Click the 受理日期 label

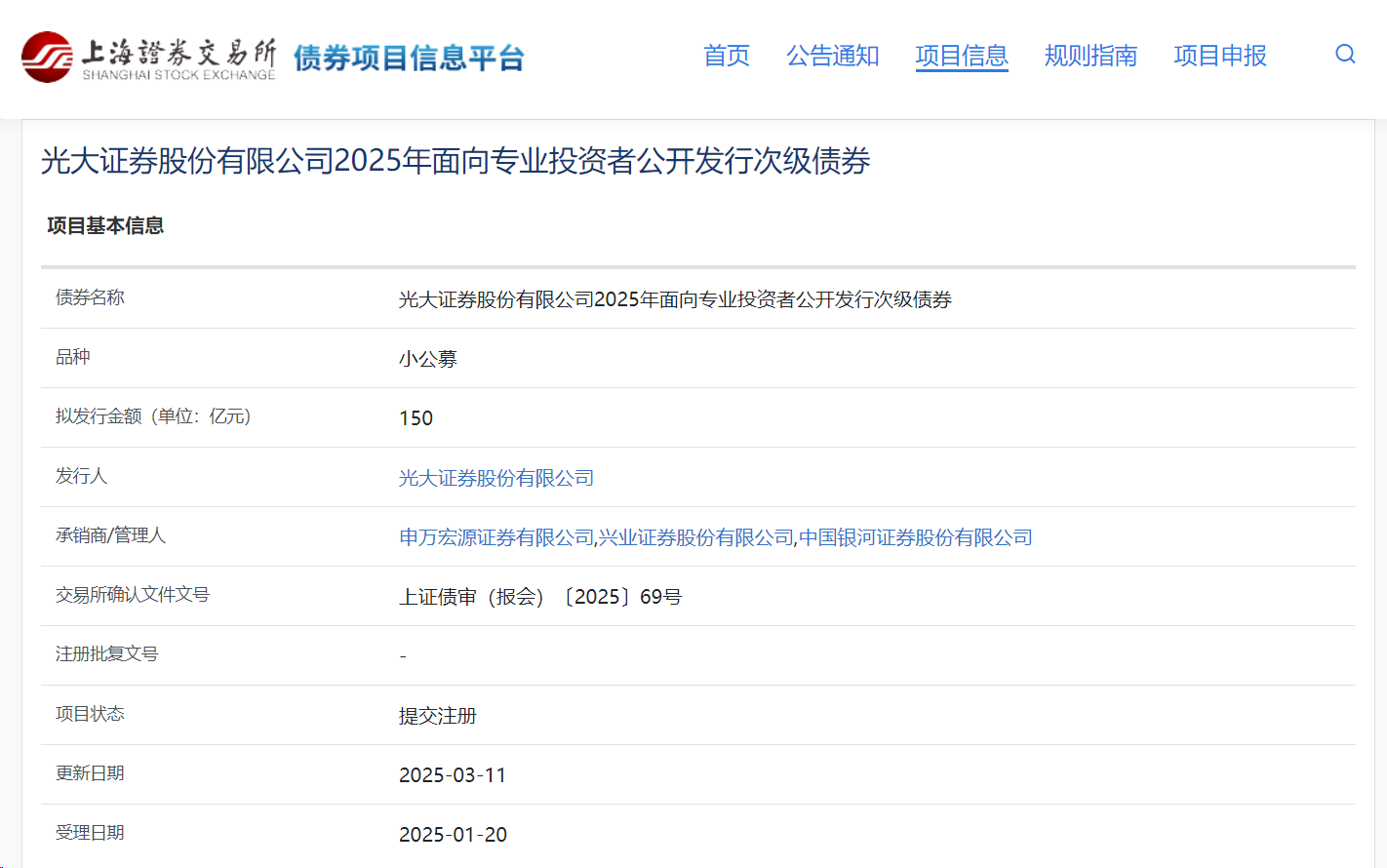(90, 833)
